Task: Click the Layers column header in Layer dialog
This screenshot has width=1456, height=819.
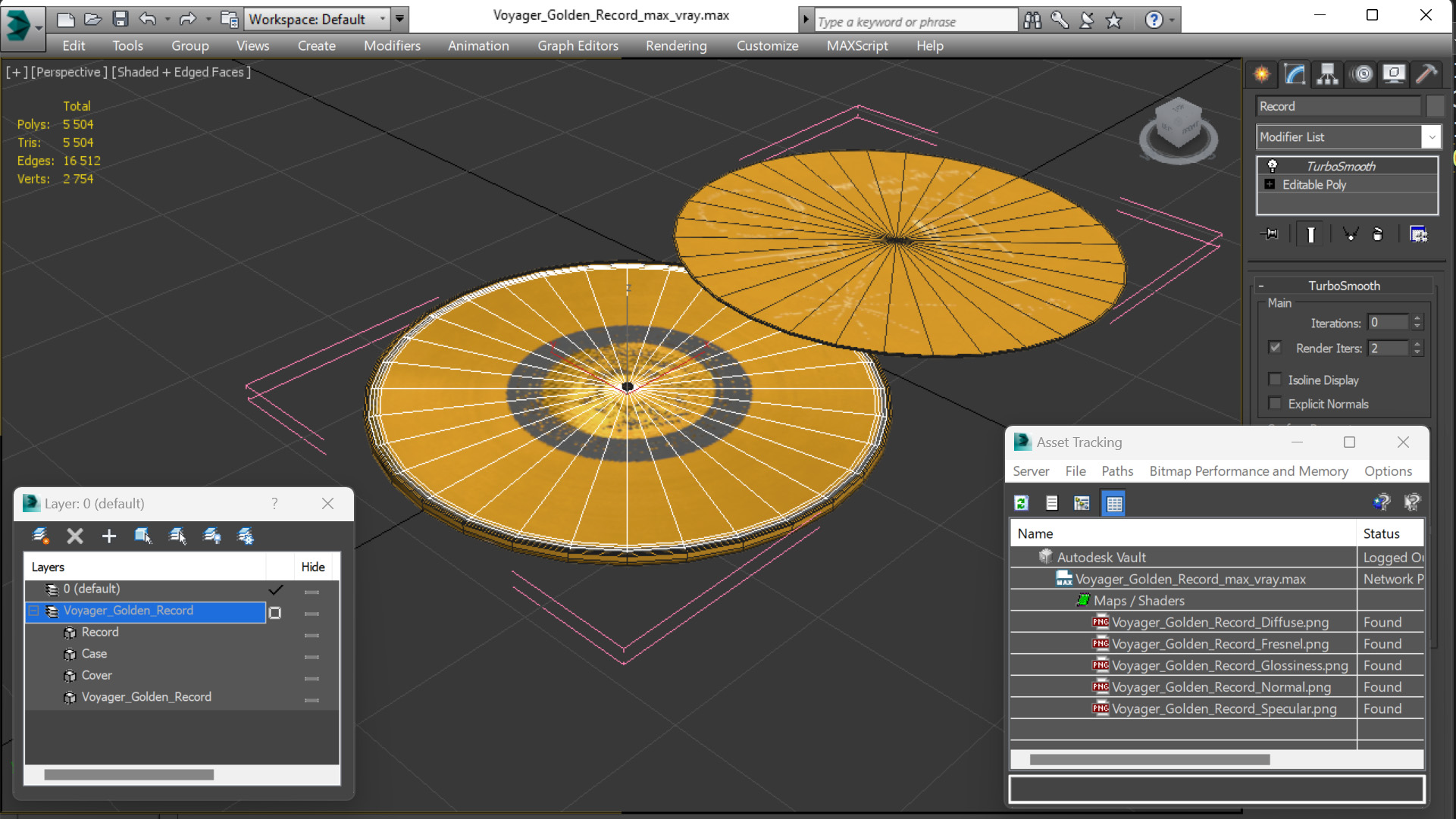Action: point(146,567)
